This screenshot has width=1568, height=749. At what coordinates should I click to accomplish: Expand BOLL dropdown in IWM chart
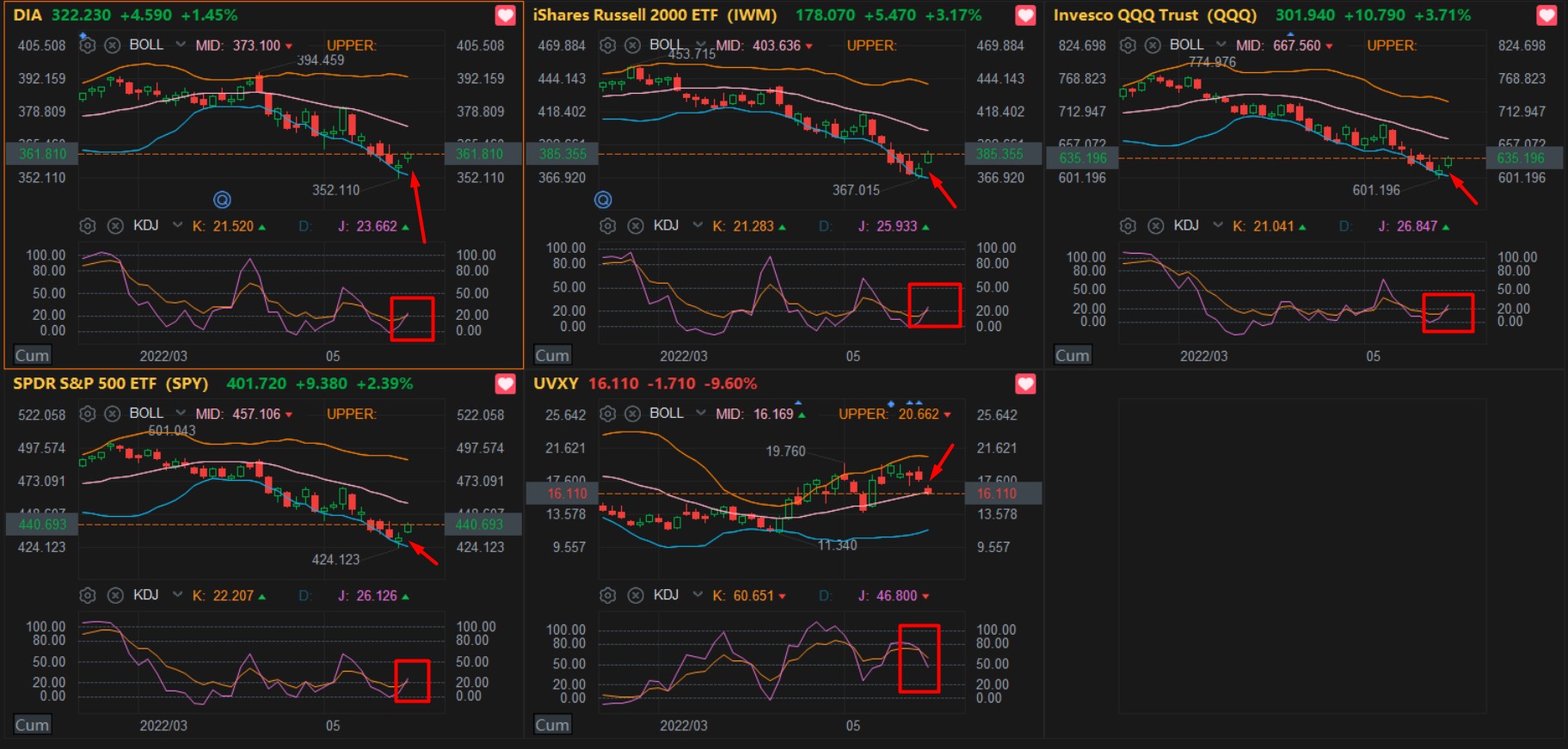click(700, 44)
